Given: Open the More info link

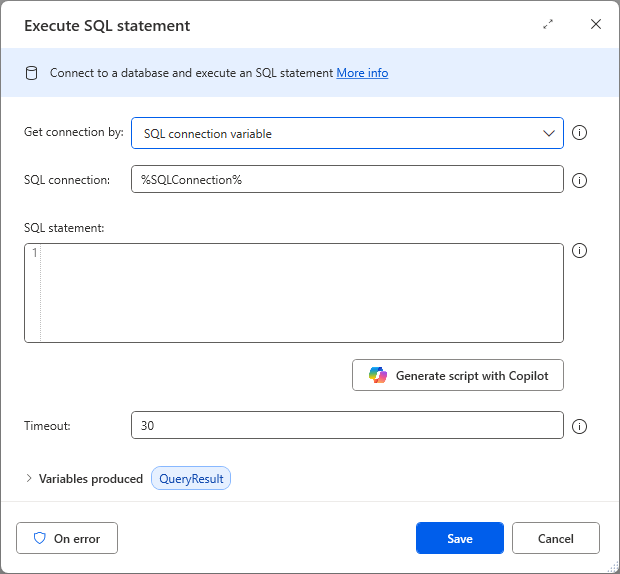Looking at the screenshot, I should click(362, 73).
